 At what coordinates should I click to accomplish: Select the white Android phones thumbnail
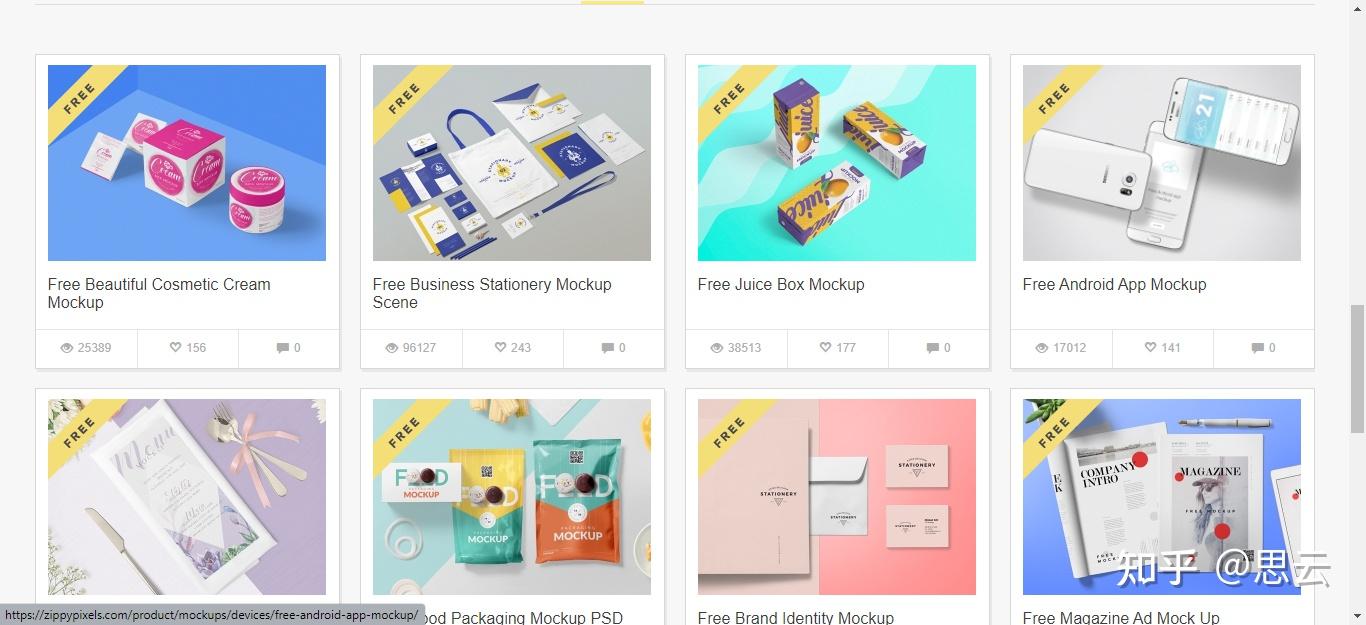[x=1162, y=163]
